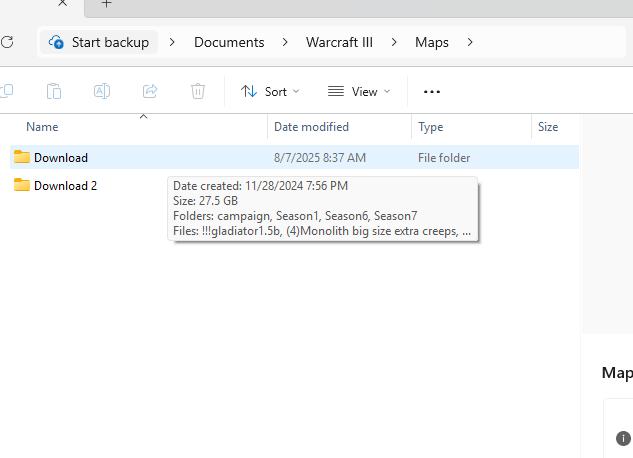Expand chevron after Maps
This screenshot has width=633, height=458.
470,42
